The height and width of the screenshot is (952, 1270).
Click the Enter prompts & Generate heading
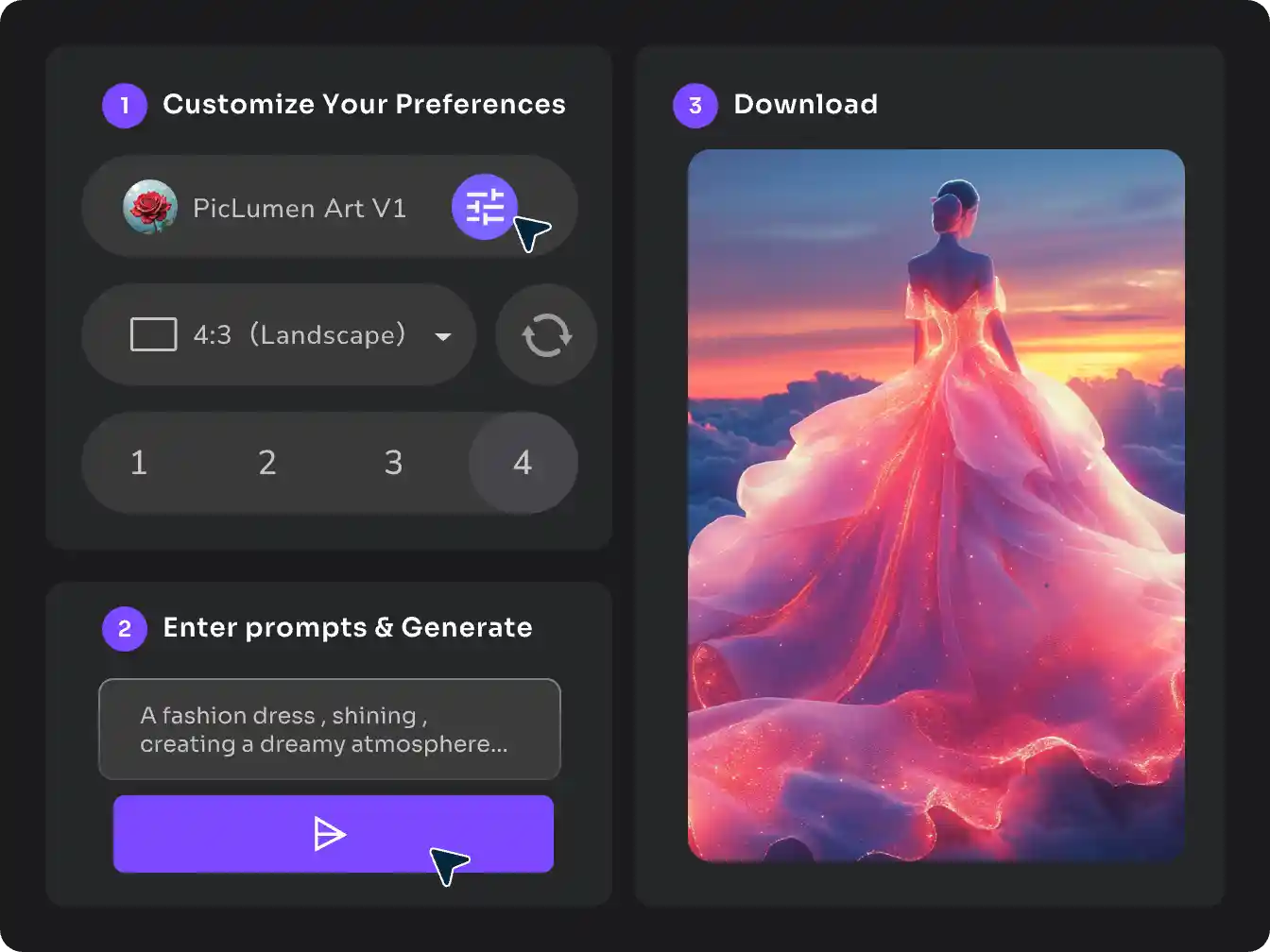pyautogui.click(x=347, y=627)
